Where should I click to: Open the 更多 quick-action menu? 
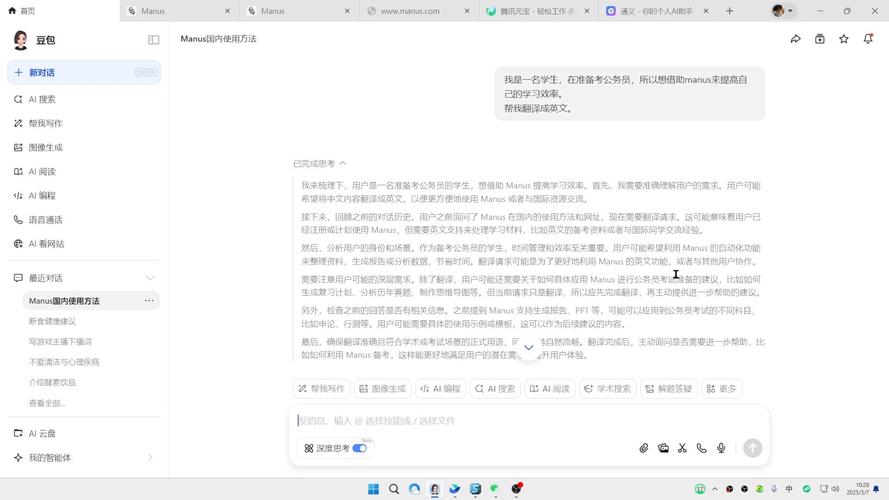coord(721,388)
